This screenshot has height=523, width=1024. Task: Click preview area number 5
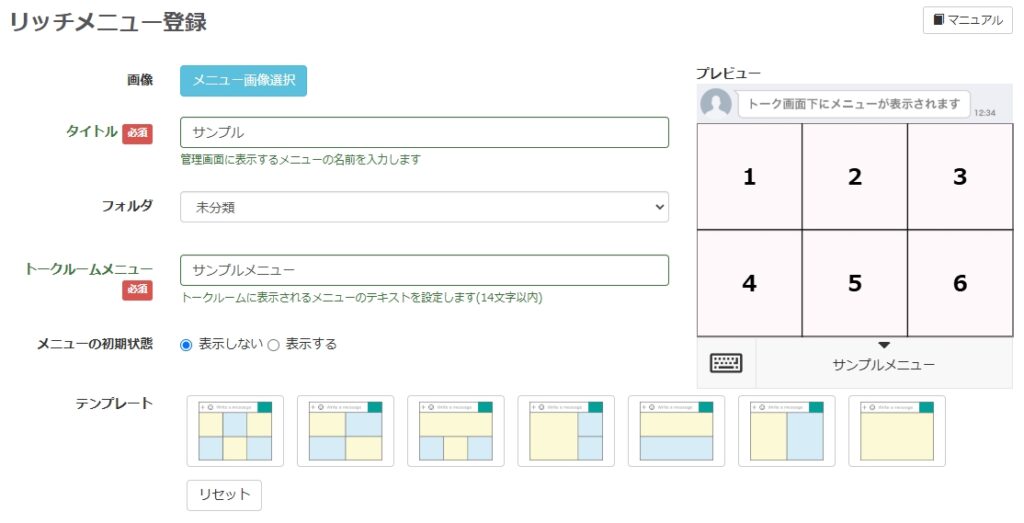(x=854, y=283)
